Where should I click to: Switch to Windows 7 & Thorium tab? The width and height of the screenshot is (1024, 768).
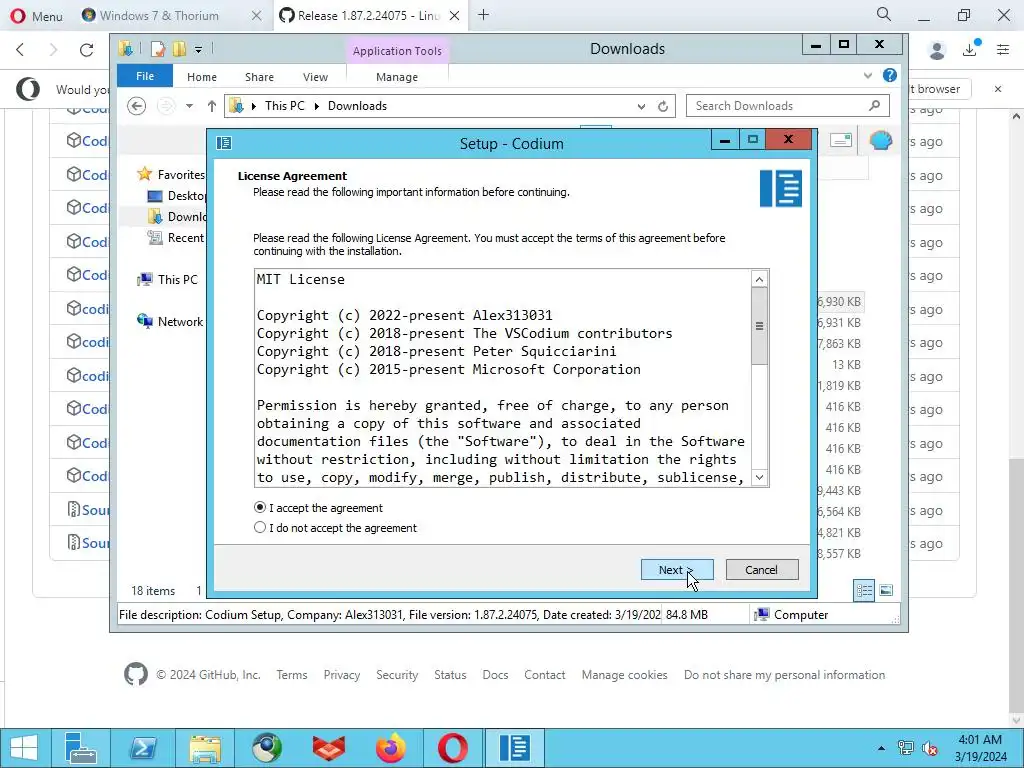(159, 16)
